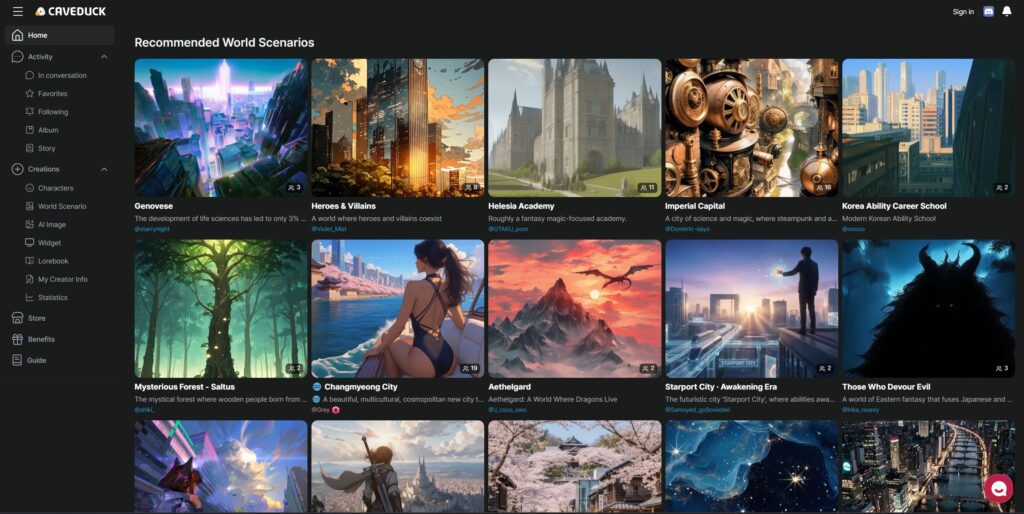Click the My Creator Info icon

(x=29, y=279)
